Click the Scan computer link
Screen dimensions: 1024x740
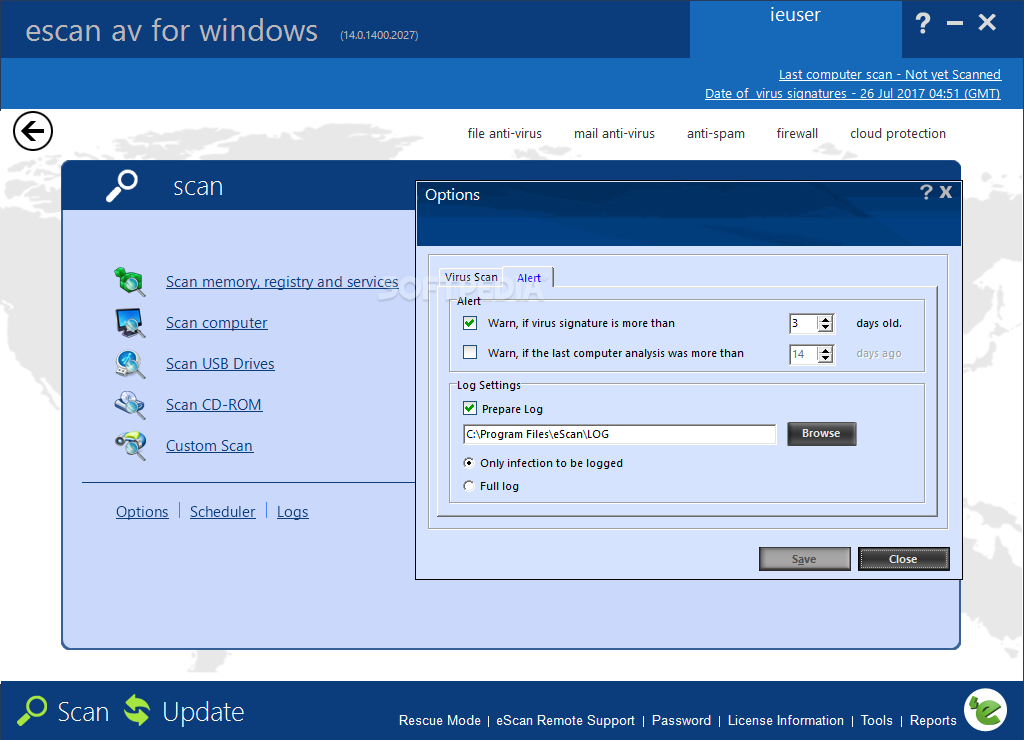pos(216,323)
